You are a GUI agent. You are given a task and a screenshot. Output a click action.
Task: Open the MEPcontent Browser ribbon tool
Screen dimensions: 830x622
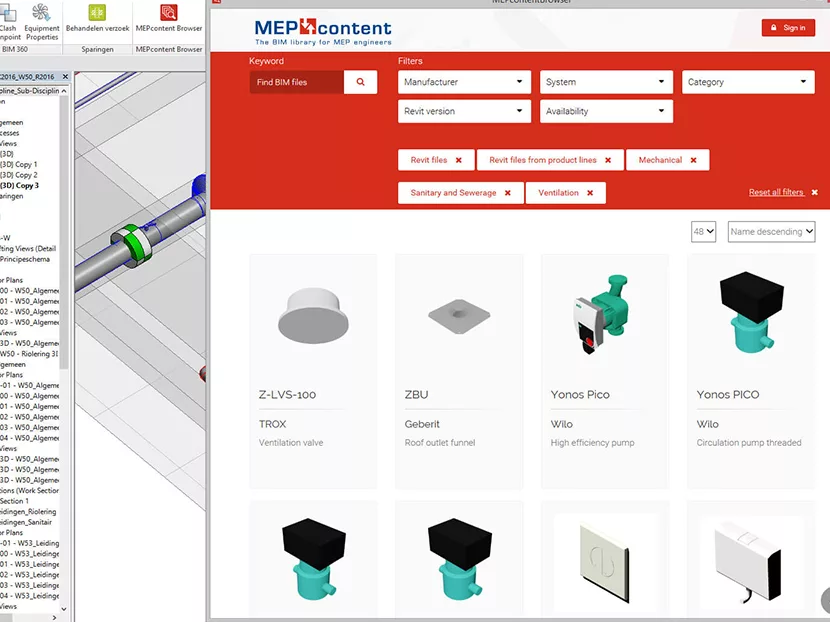pos(168,16)
